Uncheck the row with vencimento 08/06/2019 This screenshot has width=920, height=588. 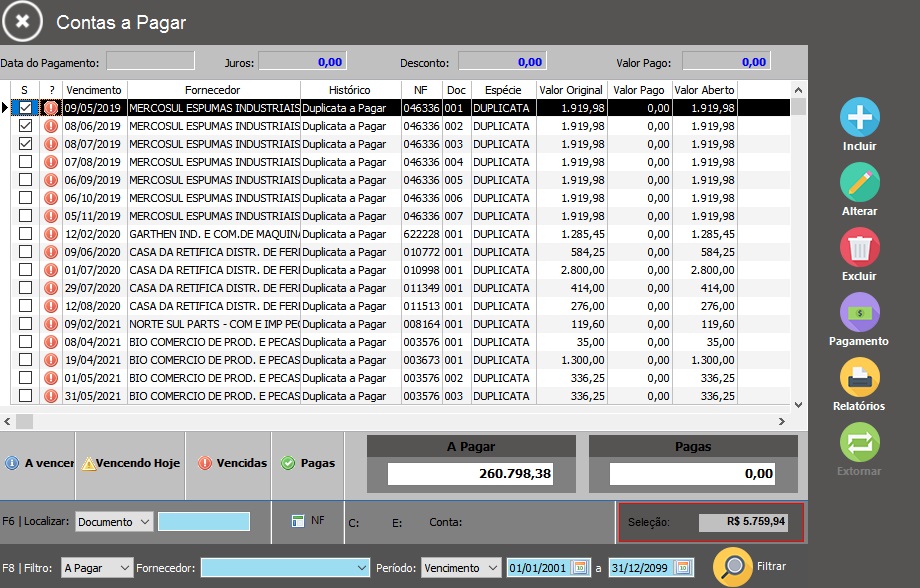[x=26, y=126]
